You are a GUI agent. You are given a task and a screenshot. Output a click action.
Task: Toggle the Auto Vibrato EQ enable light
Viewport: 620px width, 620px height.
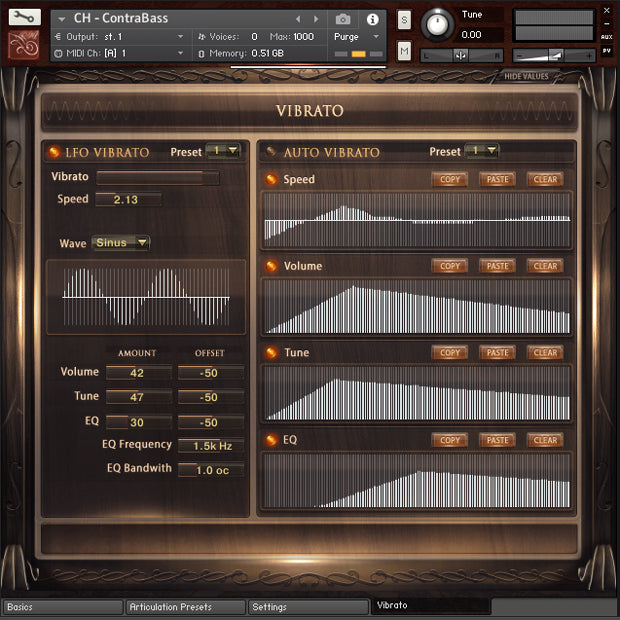point(271,440)
